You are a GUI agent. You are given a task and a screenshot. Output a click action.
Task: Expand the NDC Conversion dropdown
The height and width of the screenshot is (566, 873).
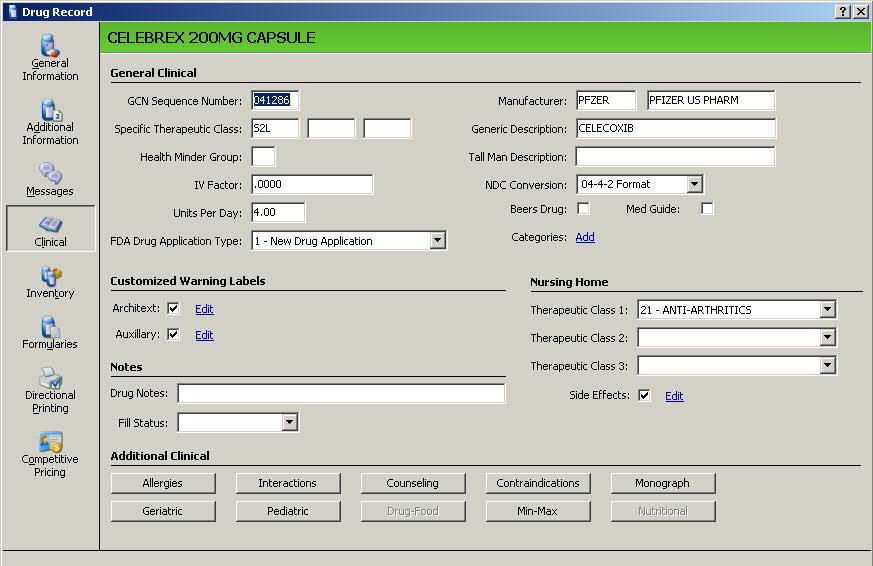point(694,184)
